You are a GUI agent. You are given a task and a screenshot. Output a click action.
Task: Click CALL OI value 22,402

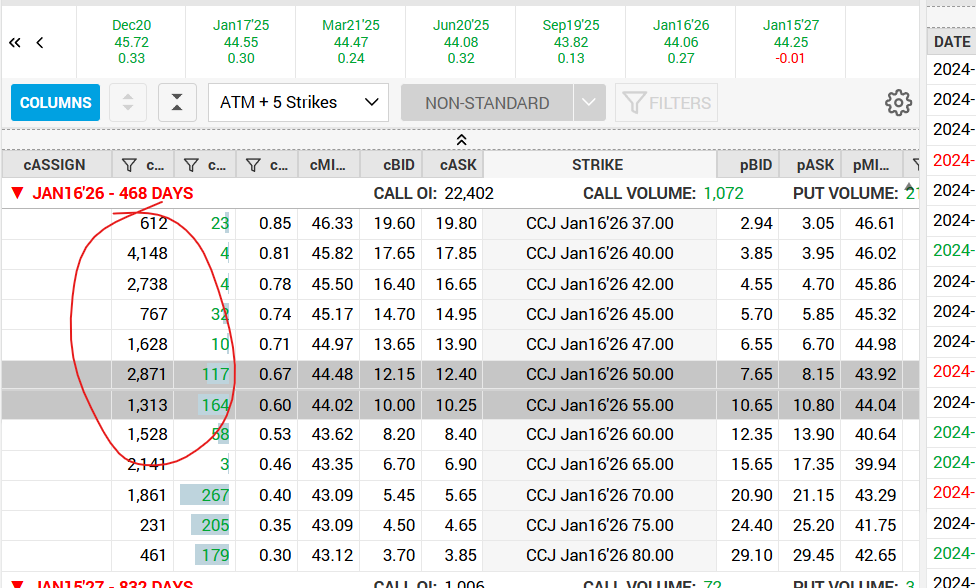coord(469,194)
